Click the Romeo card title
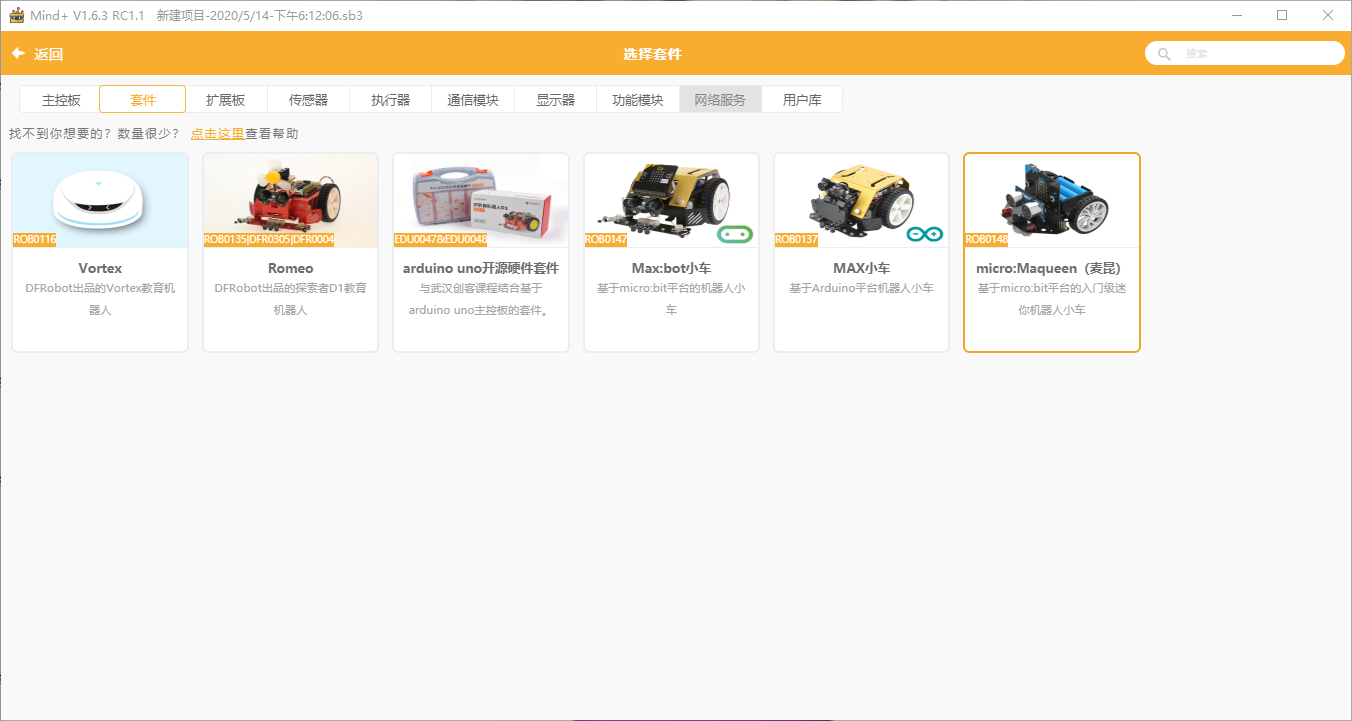 (x=291, y=268)
